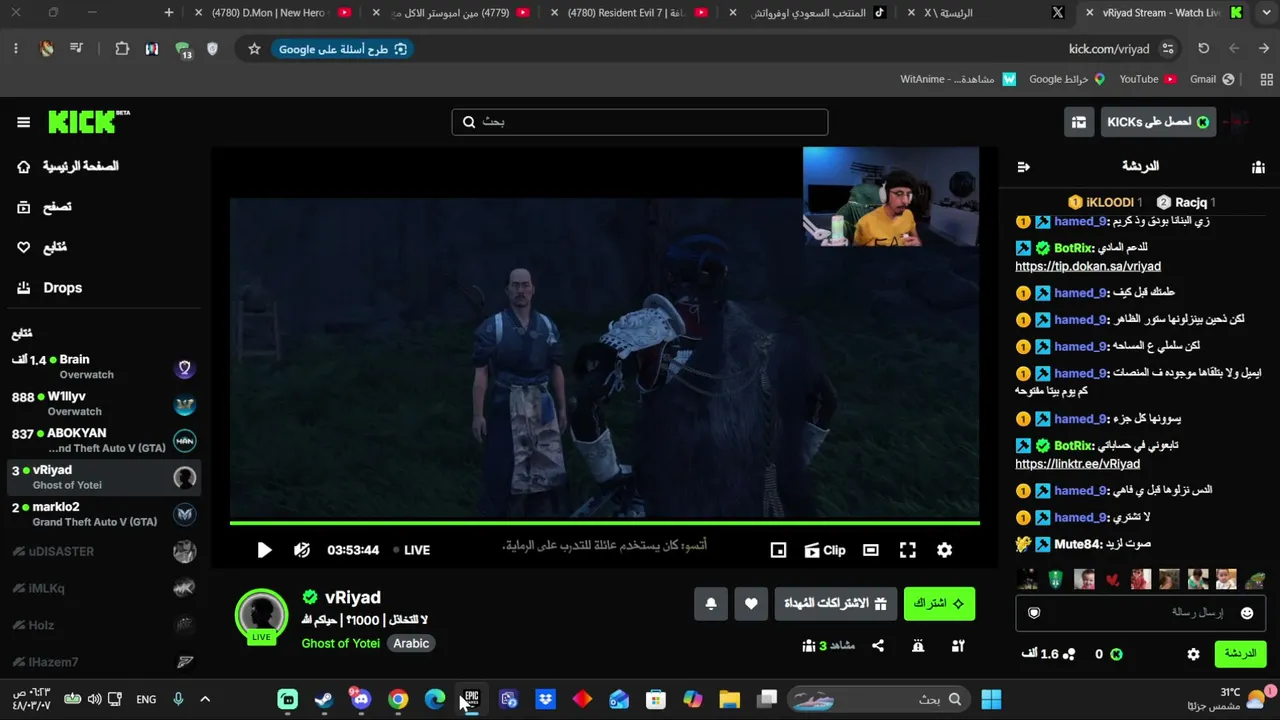The height and width of the screenshot is (720, 1280).
Task: Gift subscriptions with the gift button
Action: 835,604
